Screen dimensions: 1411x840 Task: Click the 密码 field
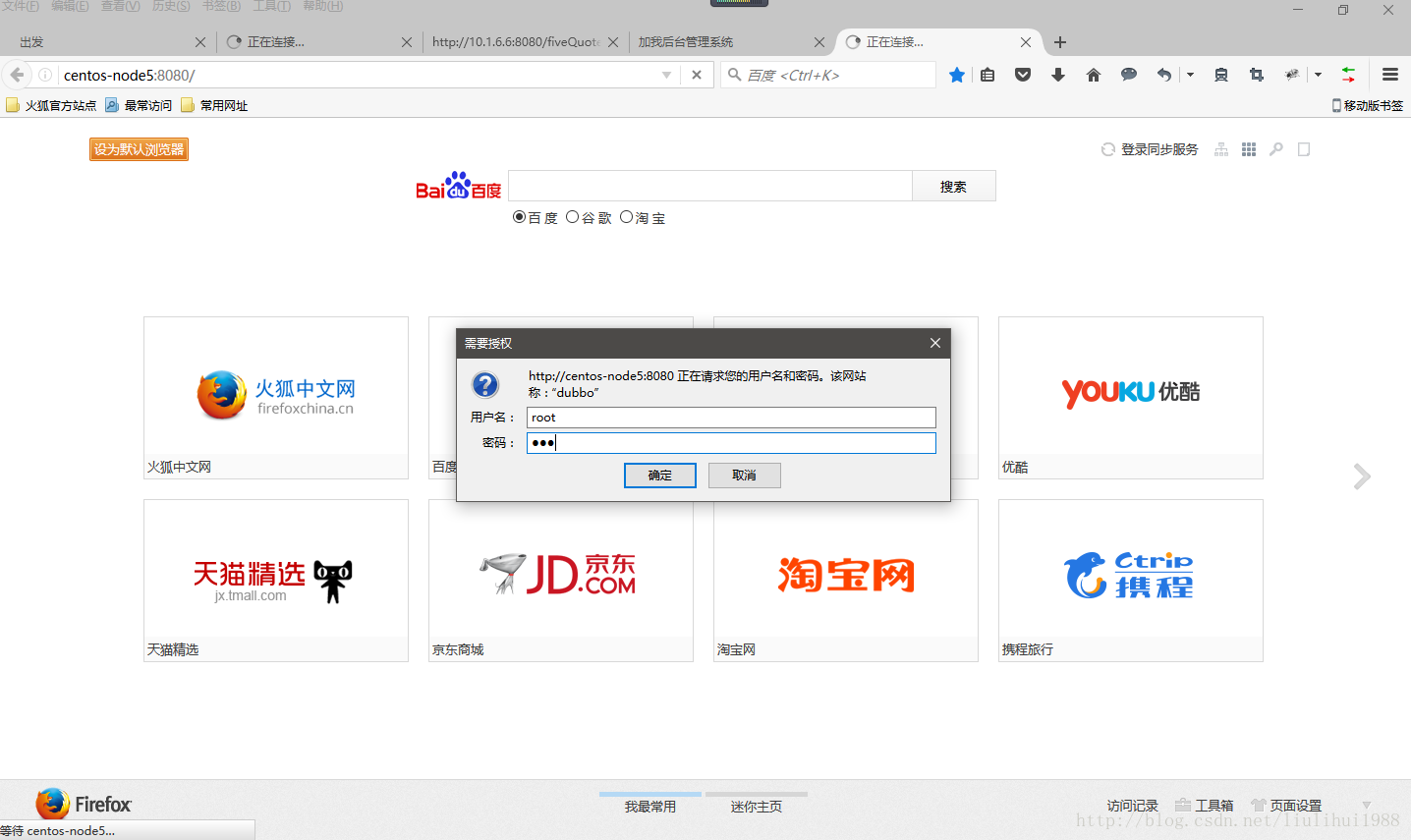731,443
